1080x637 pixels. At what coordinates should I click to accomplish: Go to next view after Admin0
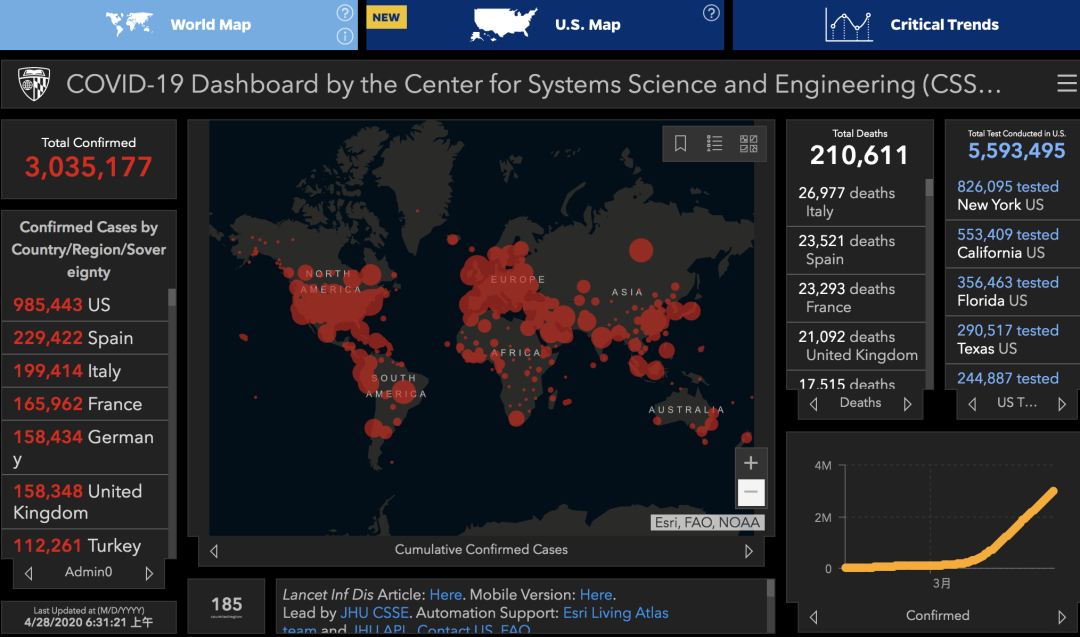149,573
